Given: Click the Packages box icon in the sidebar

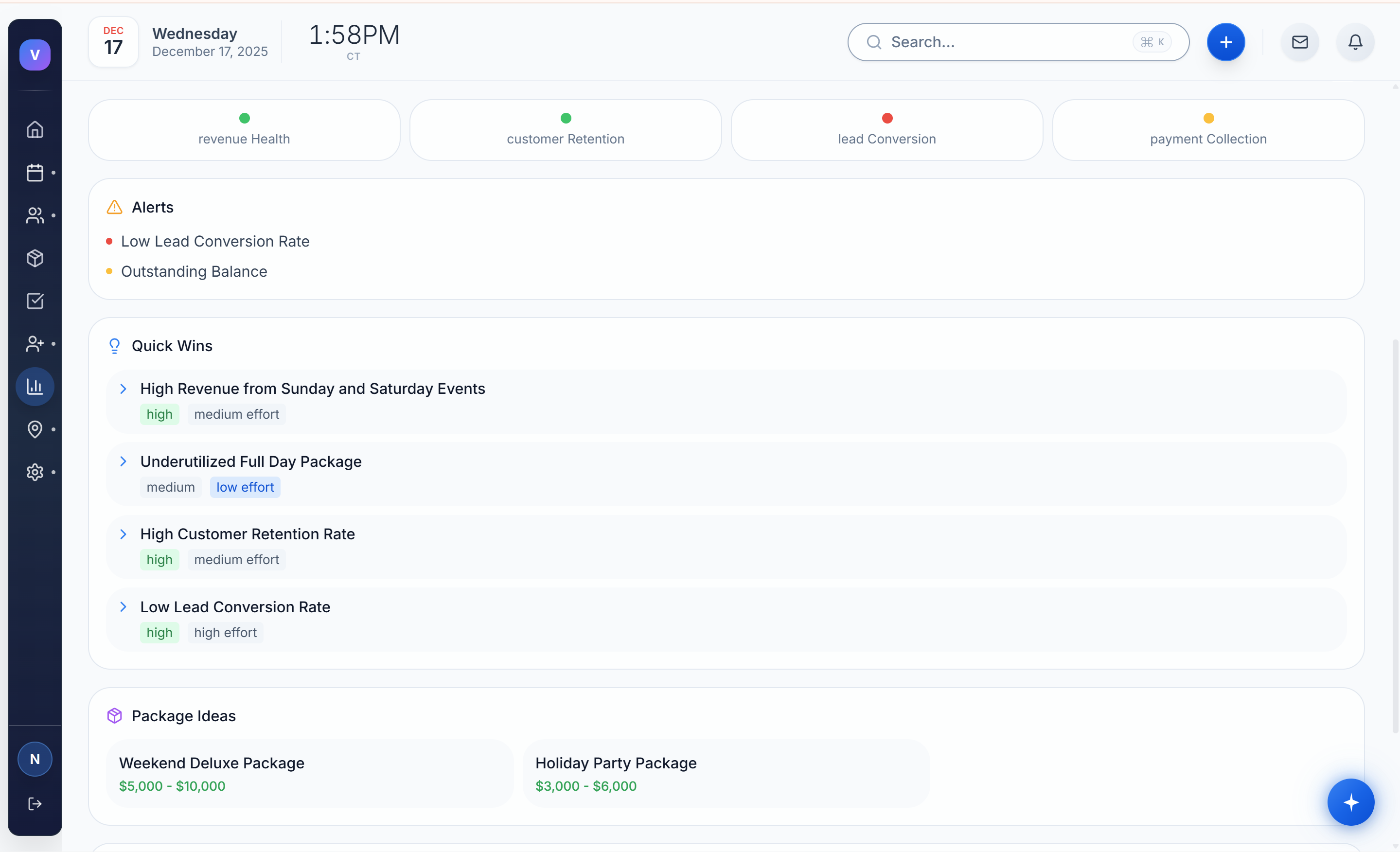Looking at the screenshot, I should (35, 259).
